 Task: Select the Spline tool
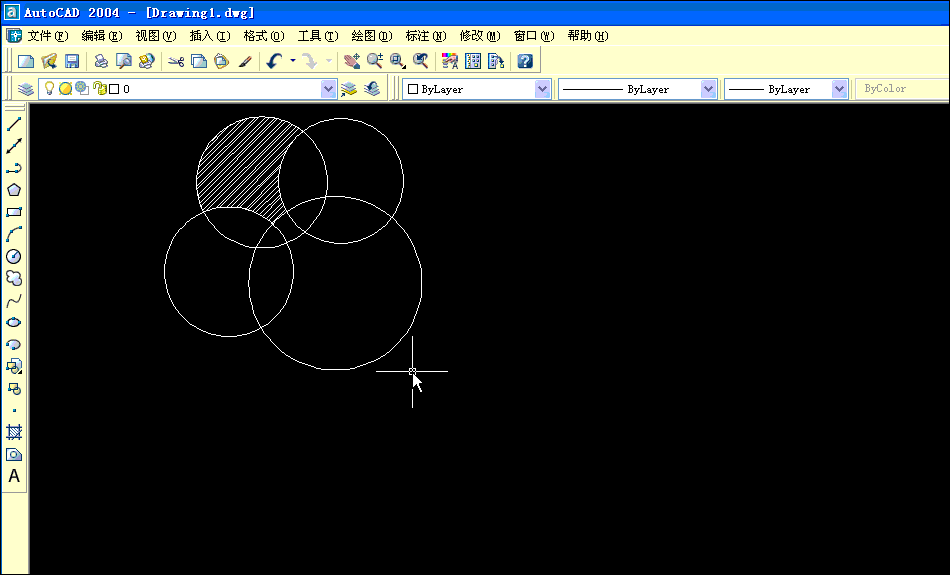14,301
